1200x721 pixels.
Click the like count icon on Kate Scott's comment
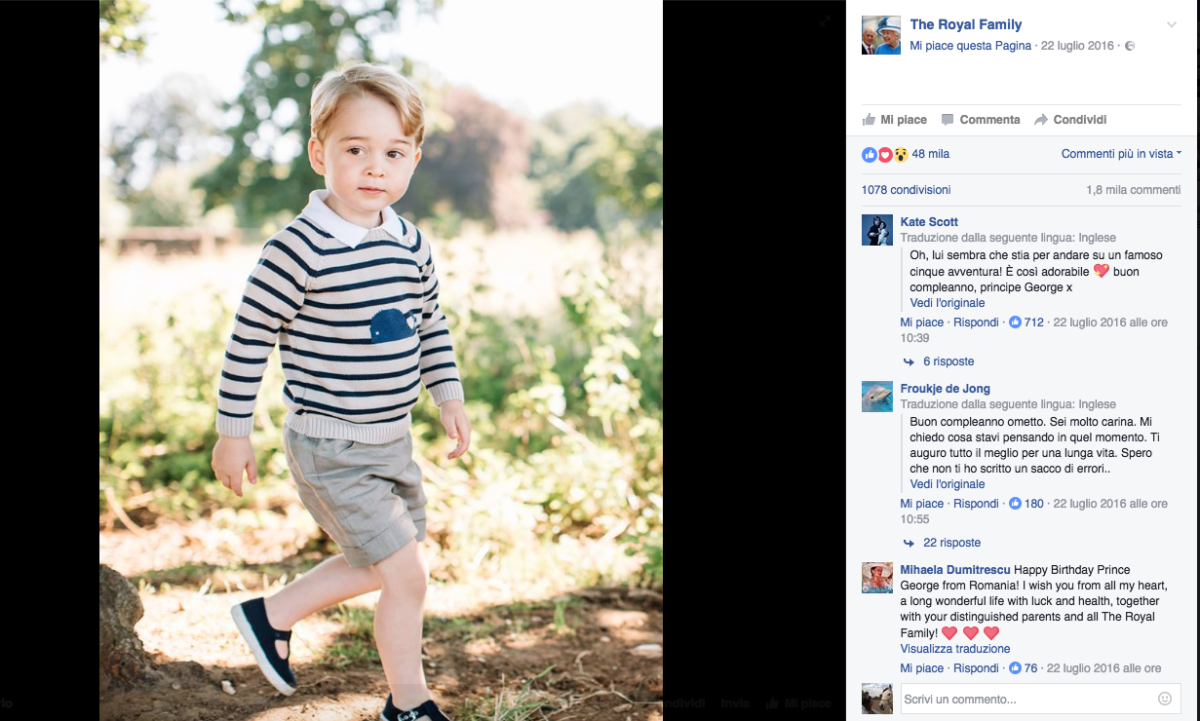1015,323
